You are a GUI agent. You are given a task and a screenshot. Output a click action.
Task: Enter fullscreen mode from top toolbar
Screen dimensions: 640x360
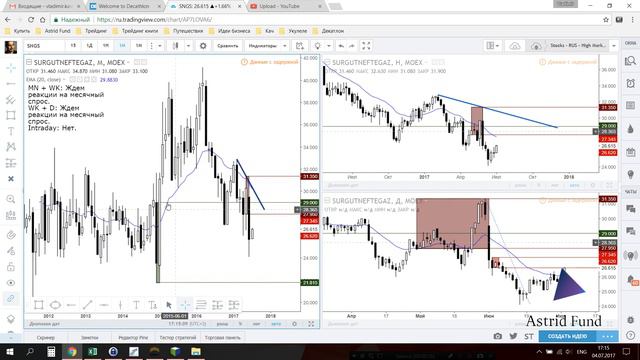pyautogui.click(x=367, y=46)
